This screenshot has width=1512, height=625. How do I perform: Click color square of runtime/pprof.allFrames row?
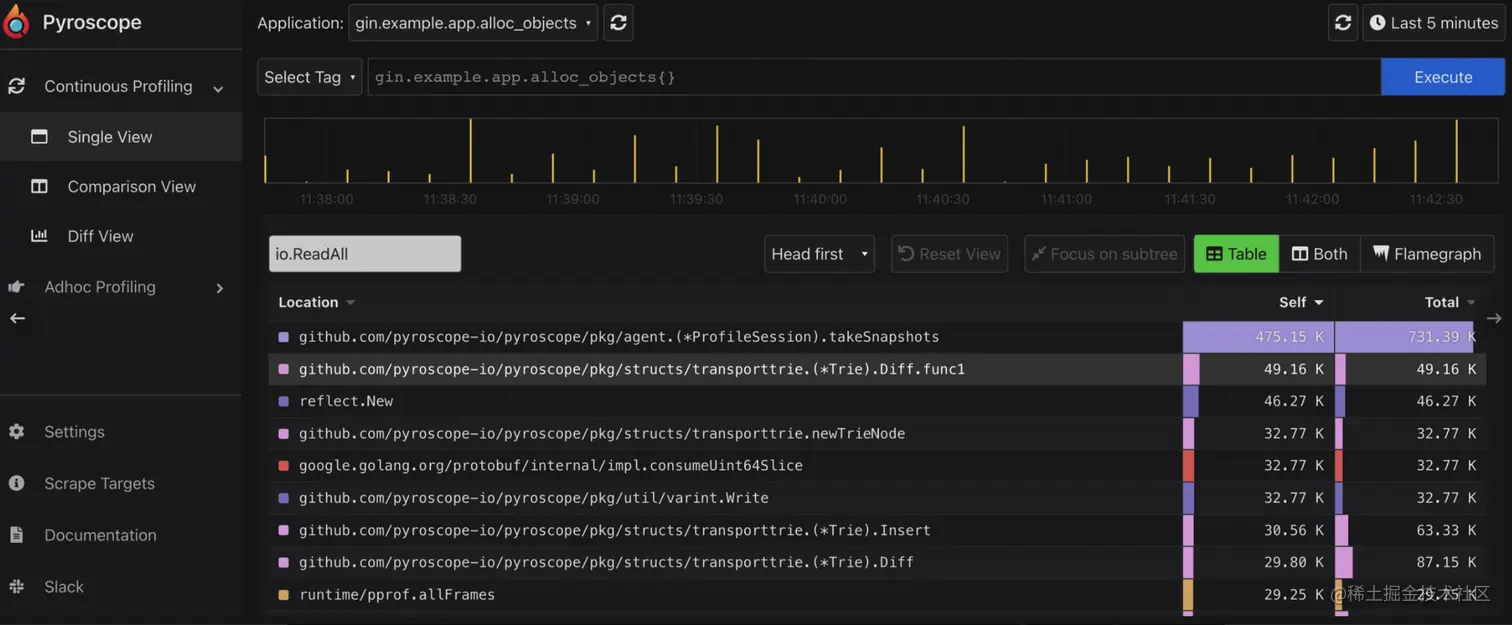[284, 595]
